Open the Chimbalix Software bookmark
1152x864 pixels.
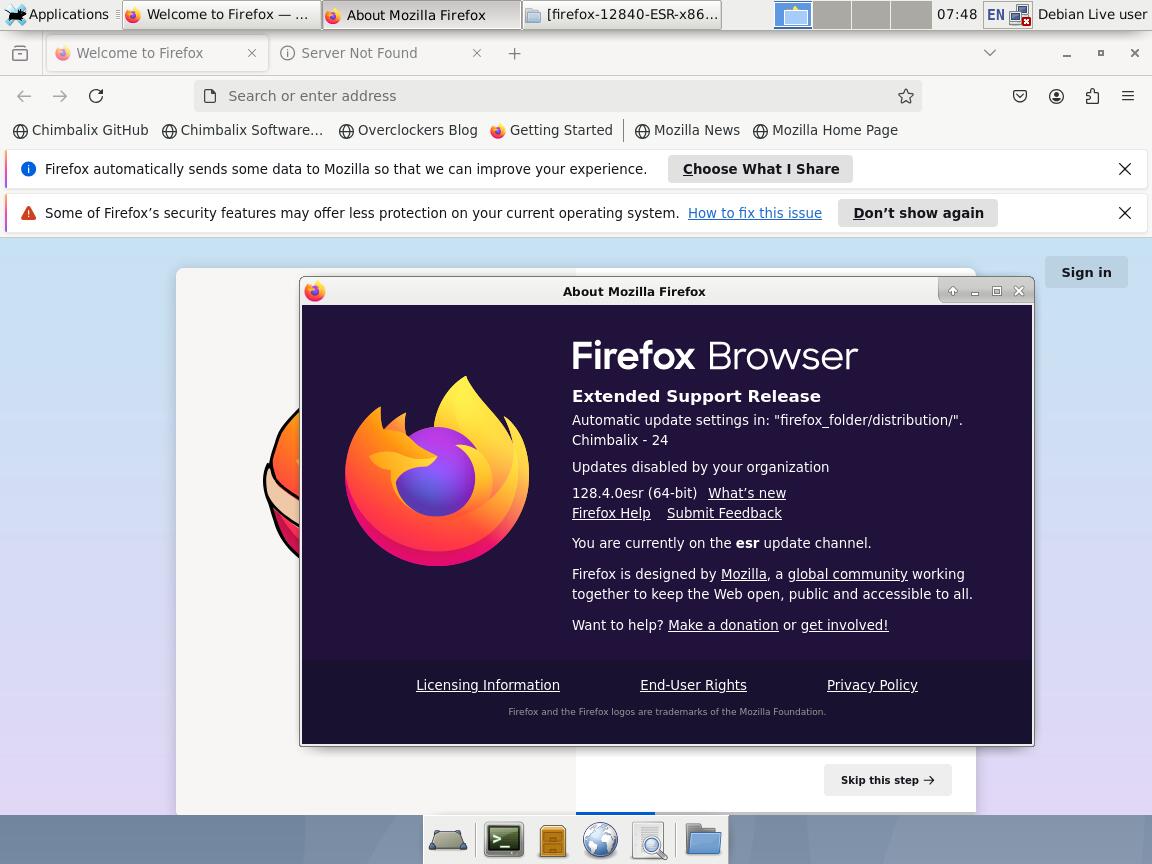(x=242, y=130)
